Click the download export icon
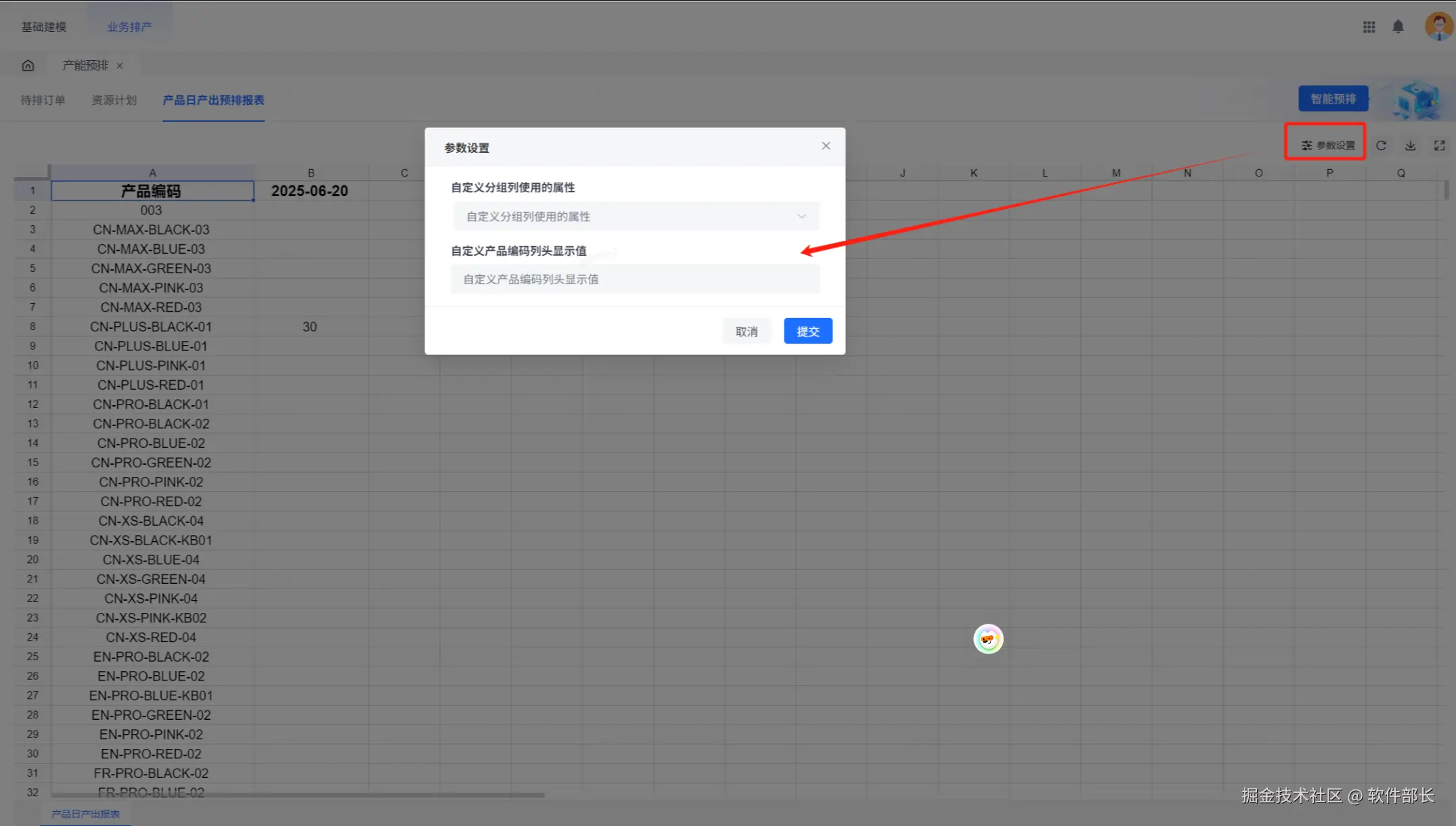The width and height of the screenshot is (1456, 826). [1410, 145]
